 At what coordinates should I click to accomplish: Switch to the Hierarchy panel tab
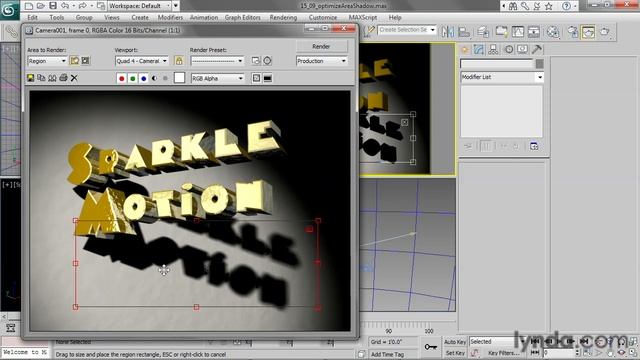(493, 49)
